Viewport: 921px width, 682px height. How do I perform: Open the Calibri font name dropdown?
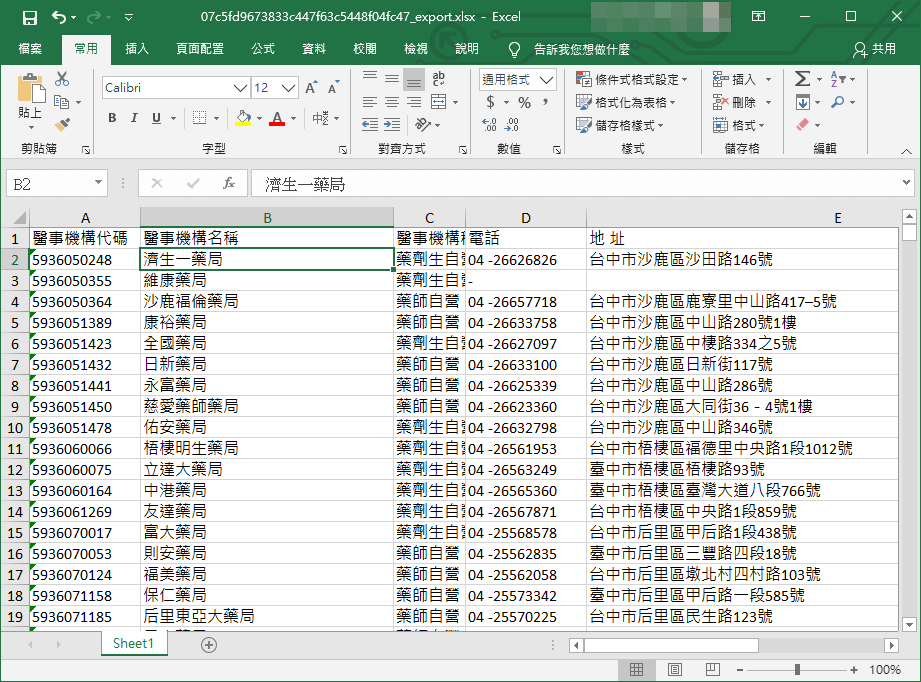point(240,88)
